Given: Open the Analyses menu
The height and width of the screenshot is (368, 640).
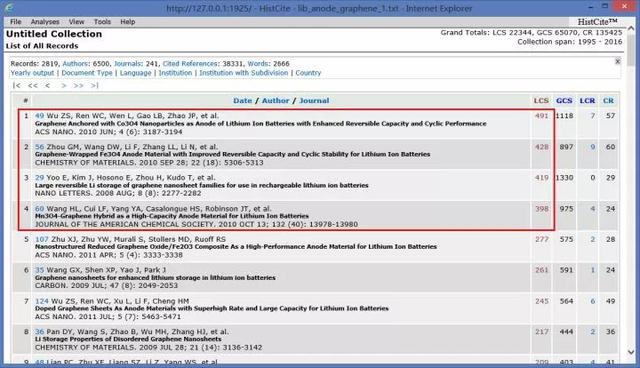Looking at the screenshot, I should point(45,22).
